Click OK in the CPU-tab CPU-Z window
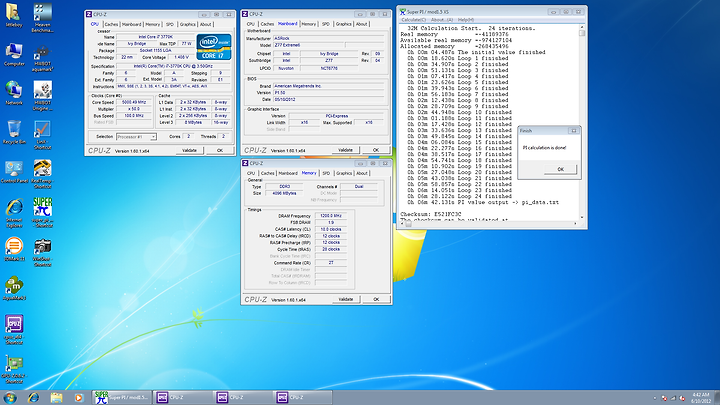Viewport: 720px width, 405px height. (219, 150)
